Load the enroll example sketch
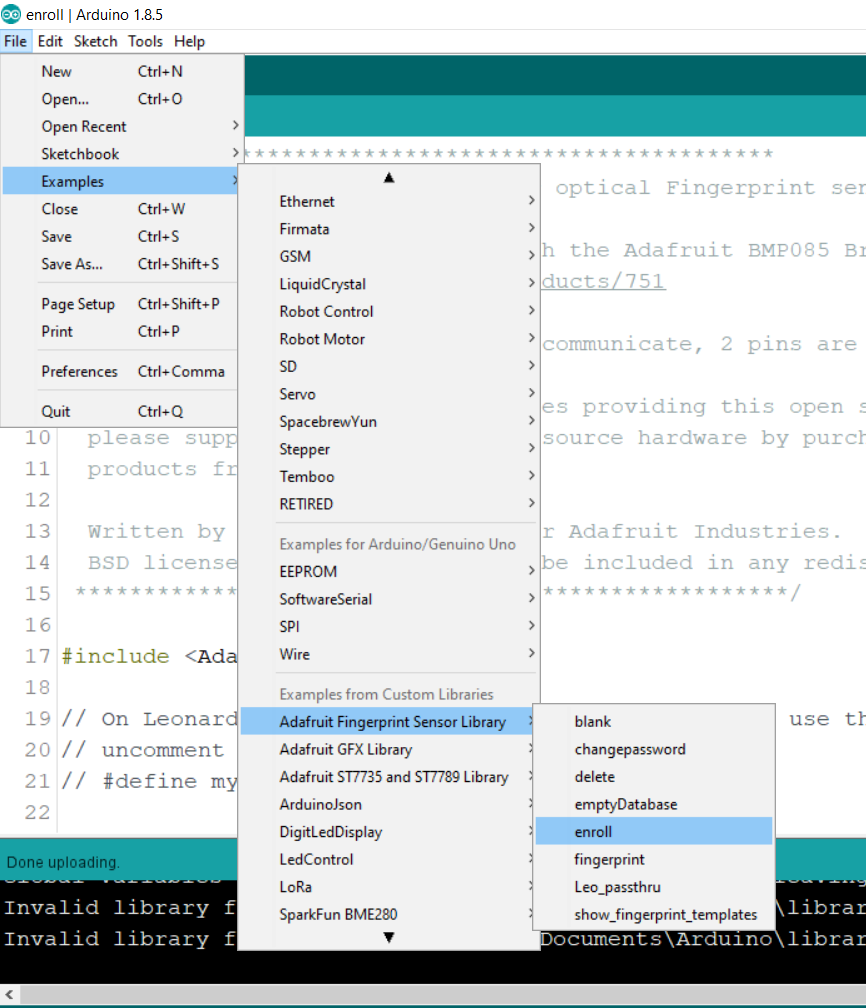Screen dimensions: 866x1008 [x=654, y=832]
